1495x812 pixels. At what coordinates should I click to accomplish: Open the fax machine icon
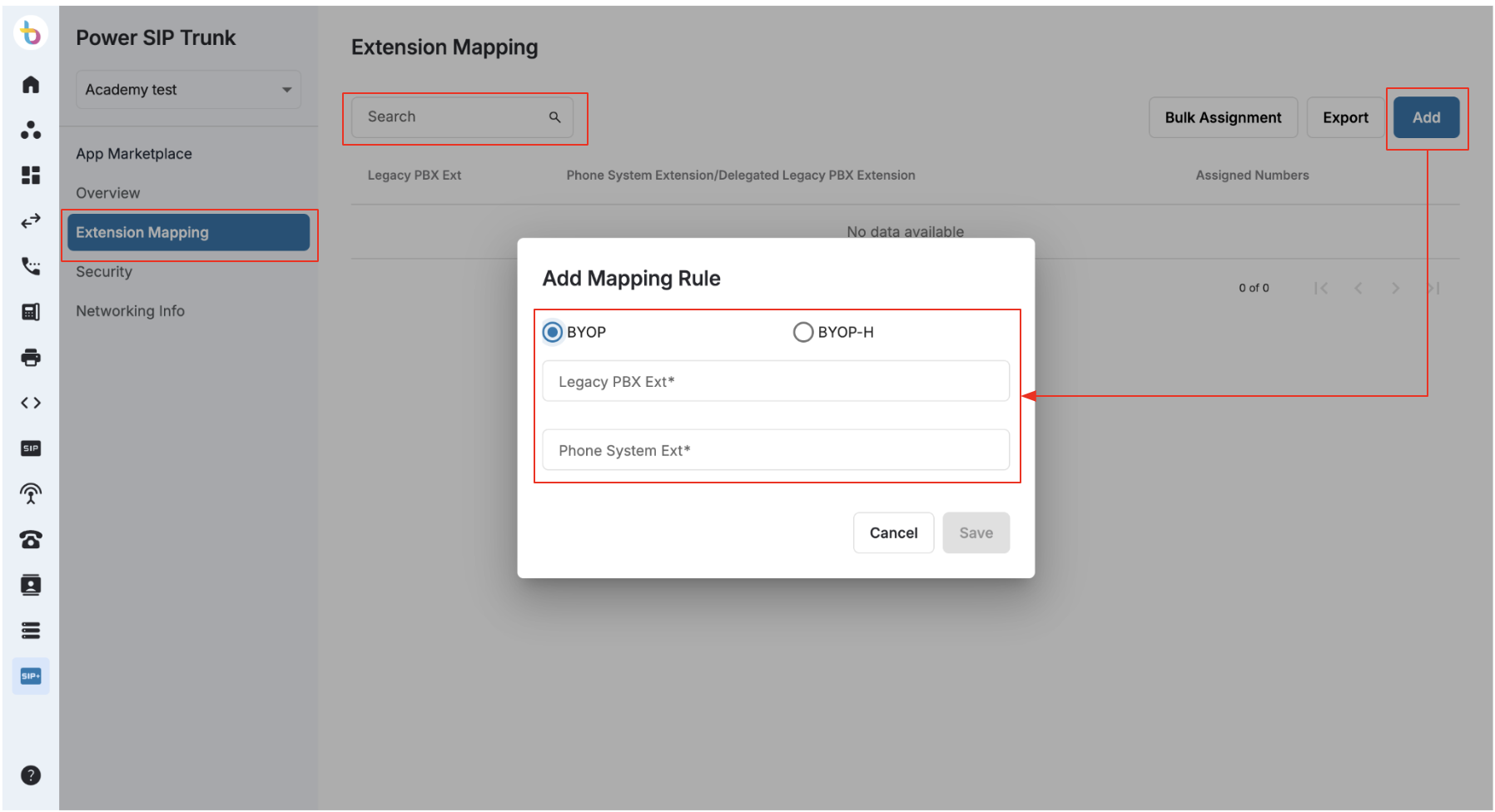(31, 312)
